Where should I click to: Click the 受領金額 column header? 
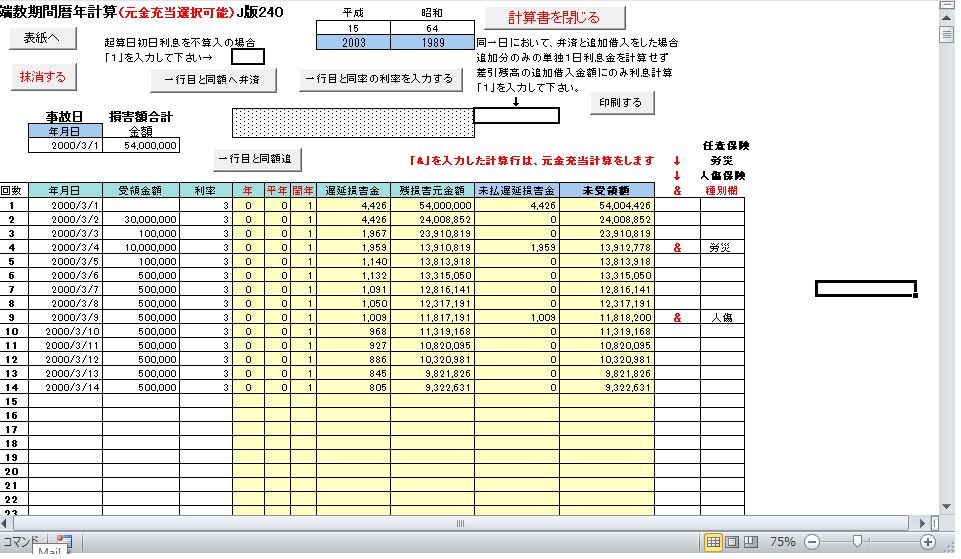pos(141,191)
